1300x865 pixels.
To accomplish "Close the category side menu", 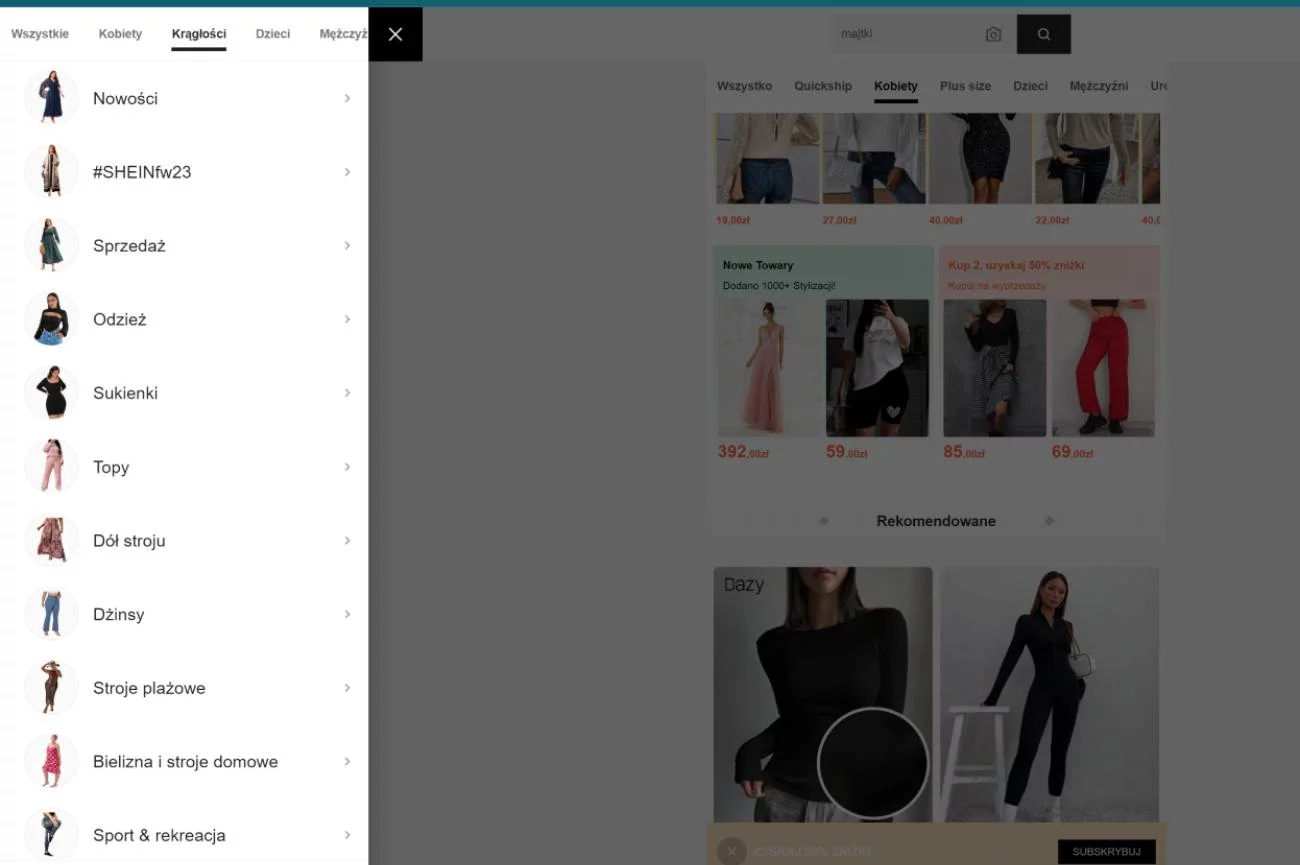I will 395,34.
